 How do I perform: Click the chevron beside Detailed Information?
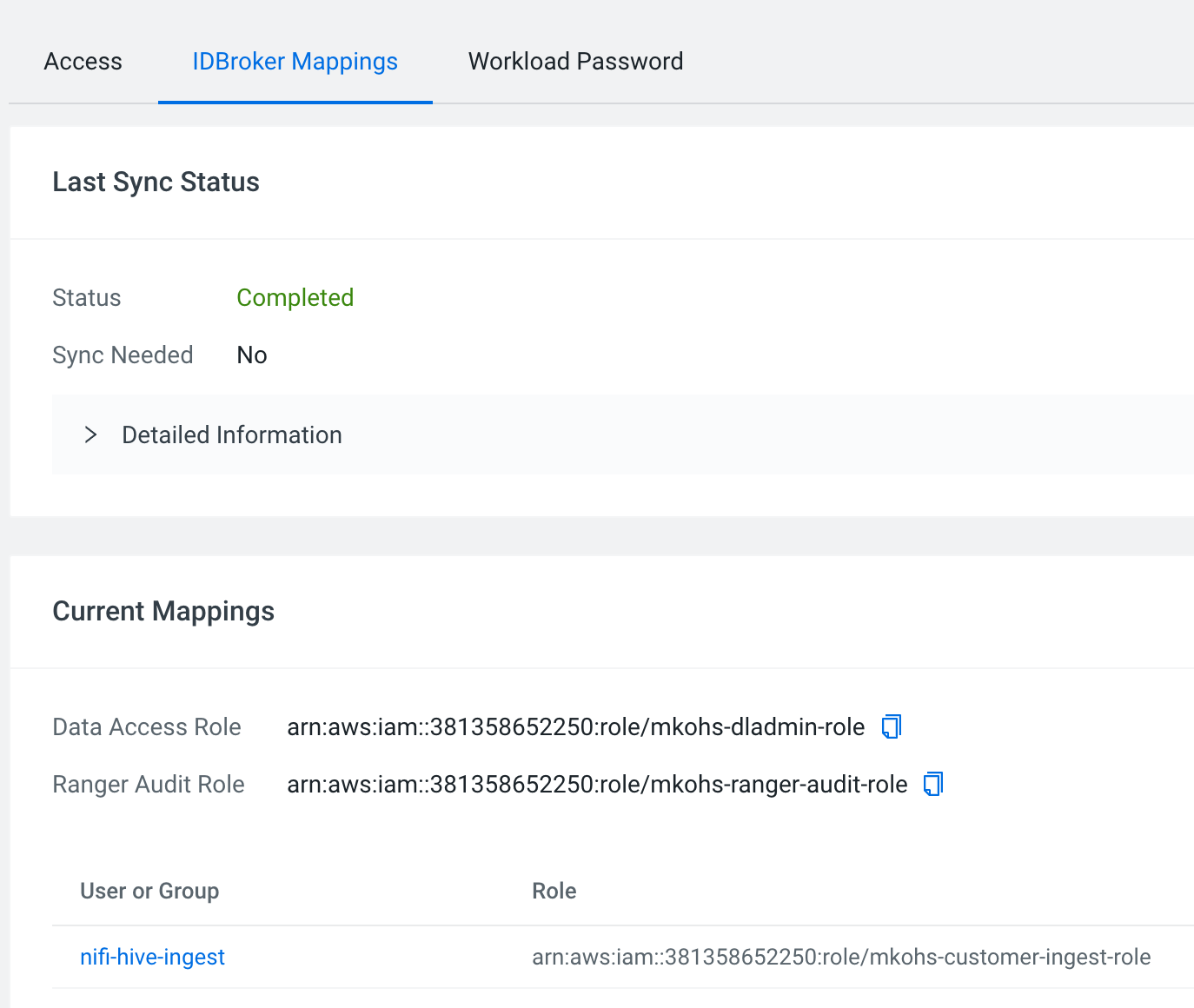(90, 434)
